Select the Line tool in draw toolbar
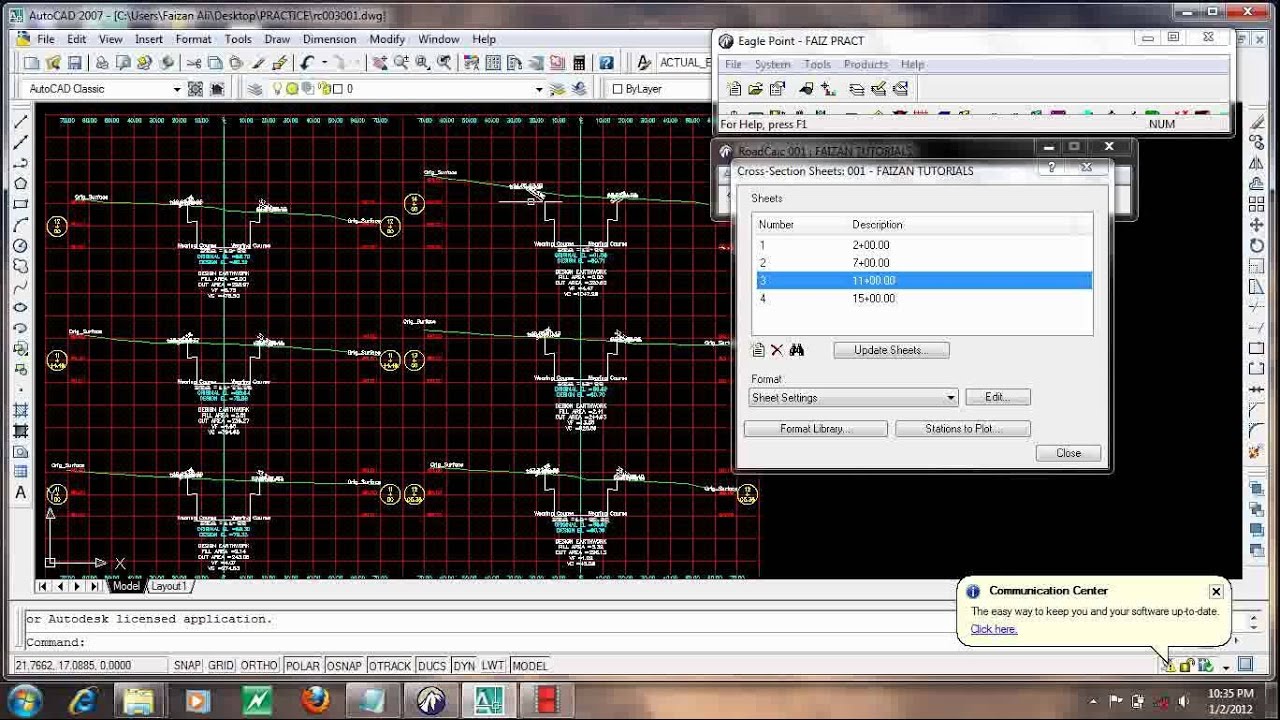The height and width of the screenshot is (720, 1280). [20, 121]
